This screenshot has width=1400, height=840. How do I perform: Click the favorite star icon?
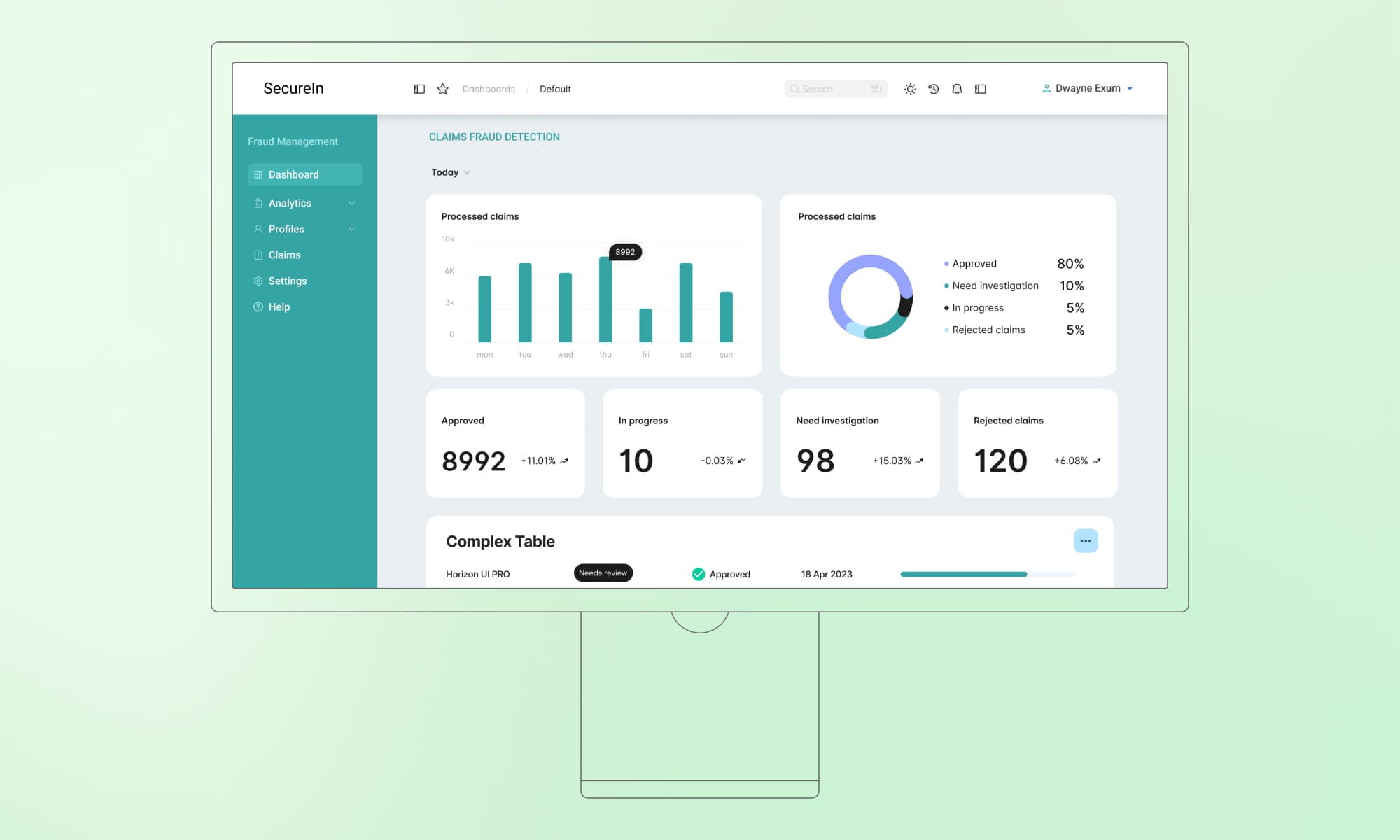[x=442, y=89]
